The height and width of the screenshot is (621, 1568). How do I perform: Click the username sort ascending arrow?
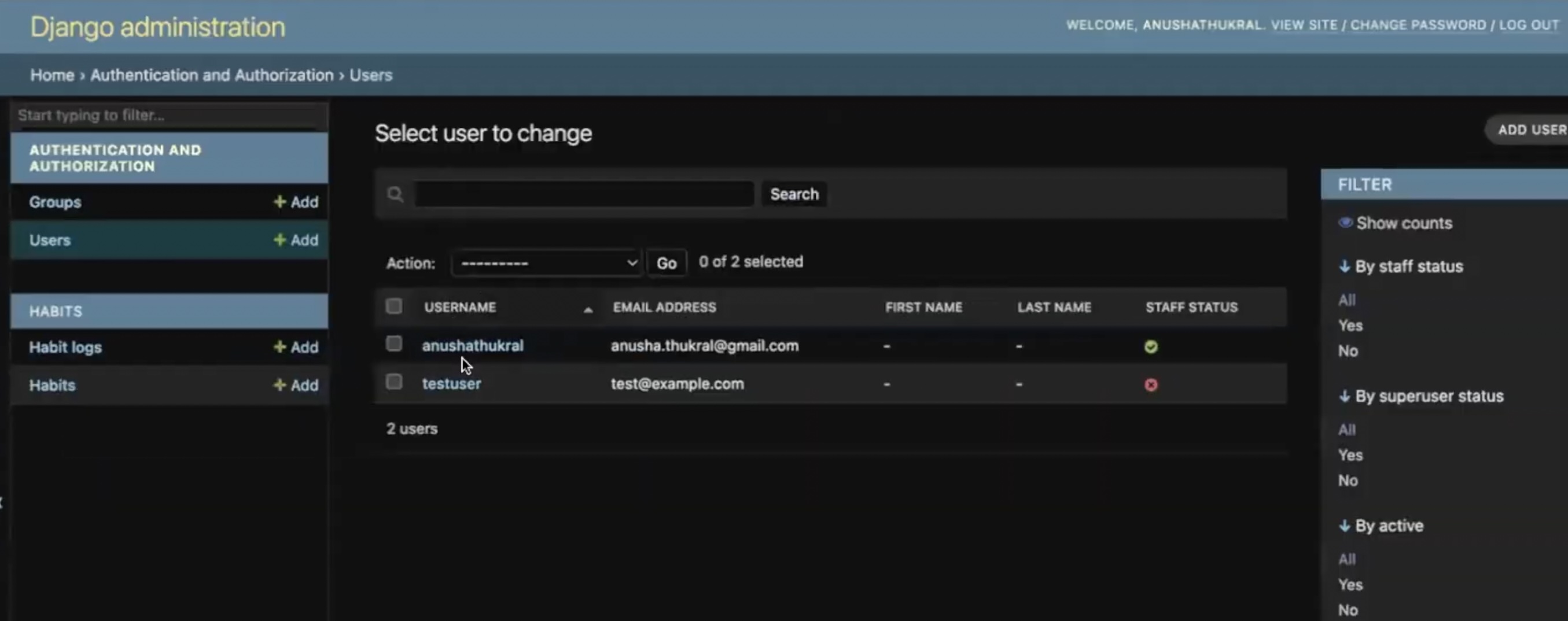(588, 309)
